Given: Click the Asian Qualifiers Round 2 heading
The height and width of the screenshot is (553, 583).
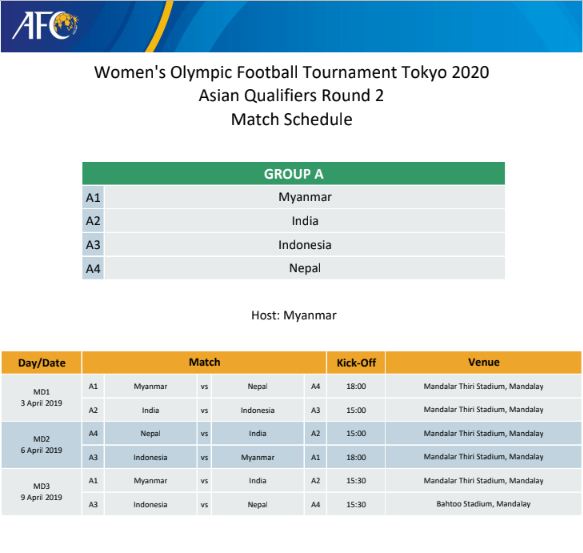Looking at the screenshot, I should (291, 96).
